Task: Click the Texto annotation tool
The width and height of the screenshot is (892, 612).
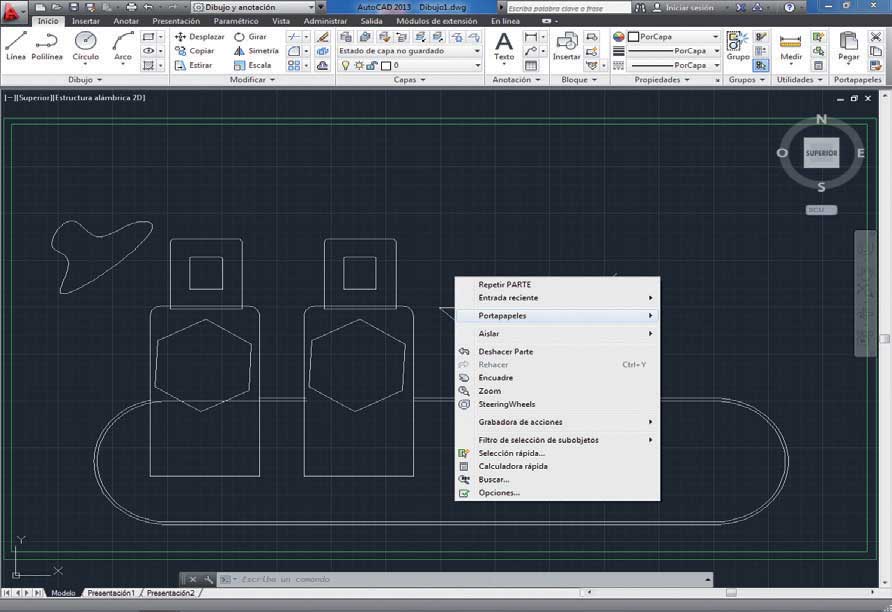Action: point(503,46)
